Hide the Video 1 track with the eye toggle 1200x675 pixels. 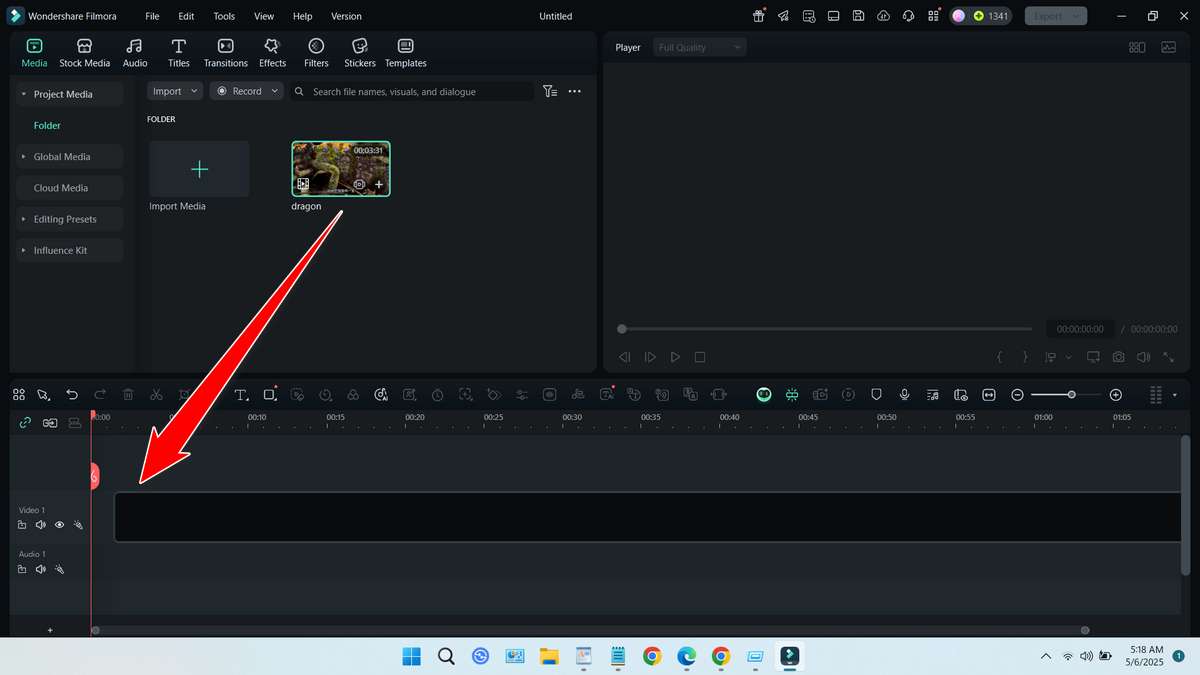59,524
